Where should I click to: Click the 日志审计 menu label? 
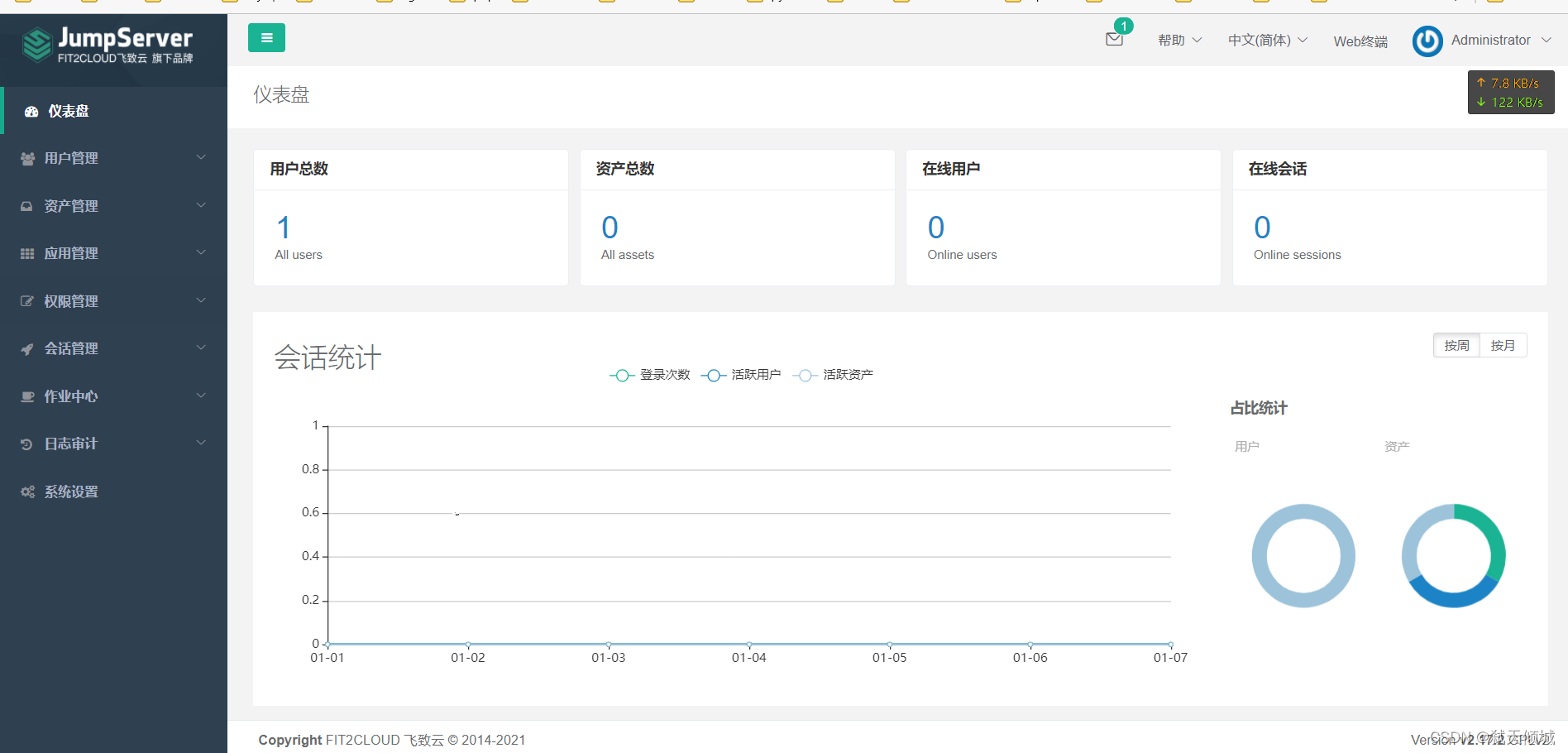coord(71,444)
